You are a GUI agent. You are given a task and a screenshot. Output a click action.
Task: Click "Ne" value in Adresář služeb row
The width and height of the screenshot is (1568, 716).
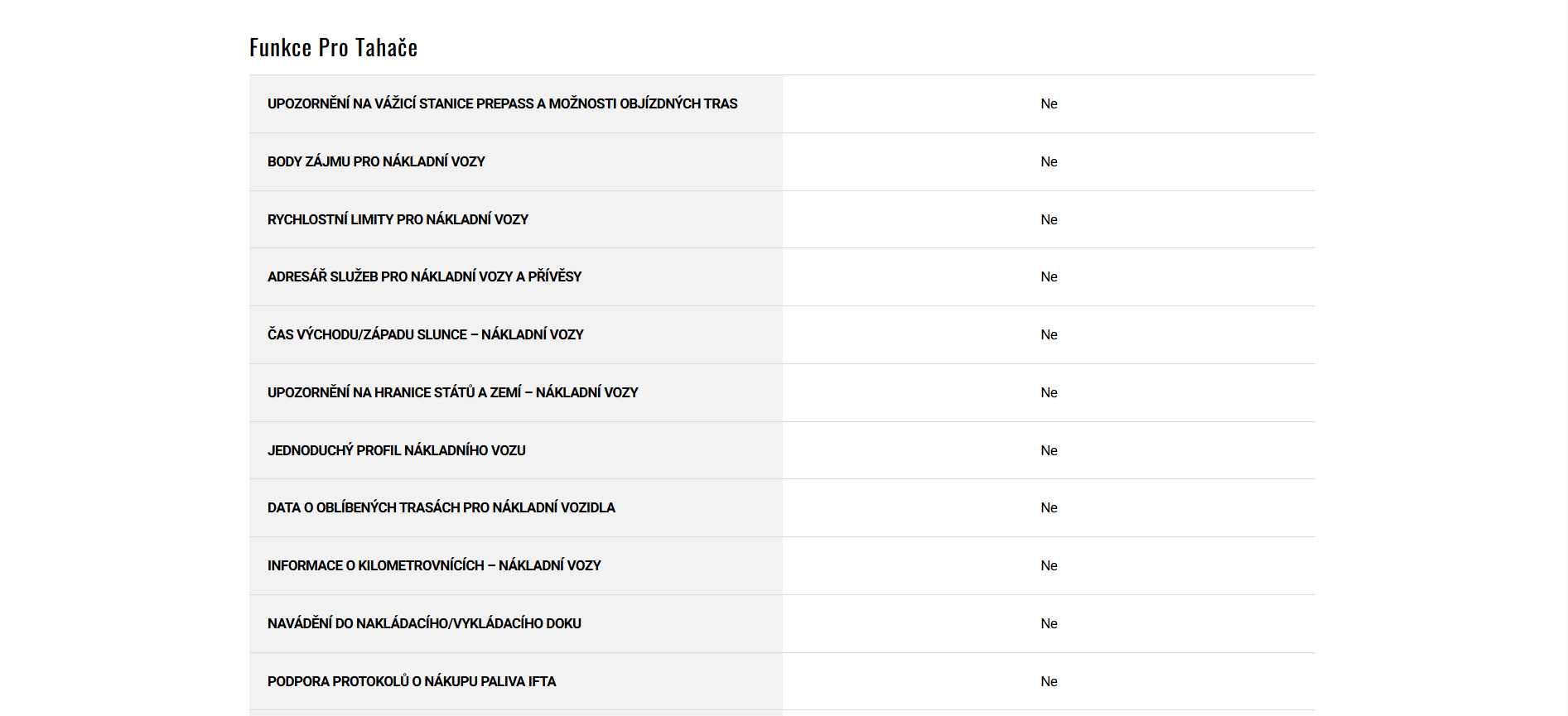pyautogui.click(x=1049, y=276)
